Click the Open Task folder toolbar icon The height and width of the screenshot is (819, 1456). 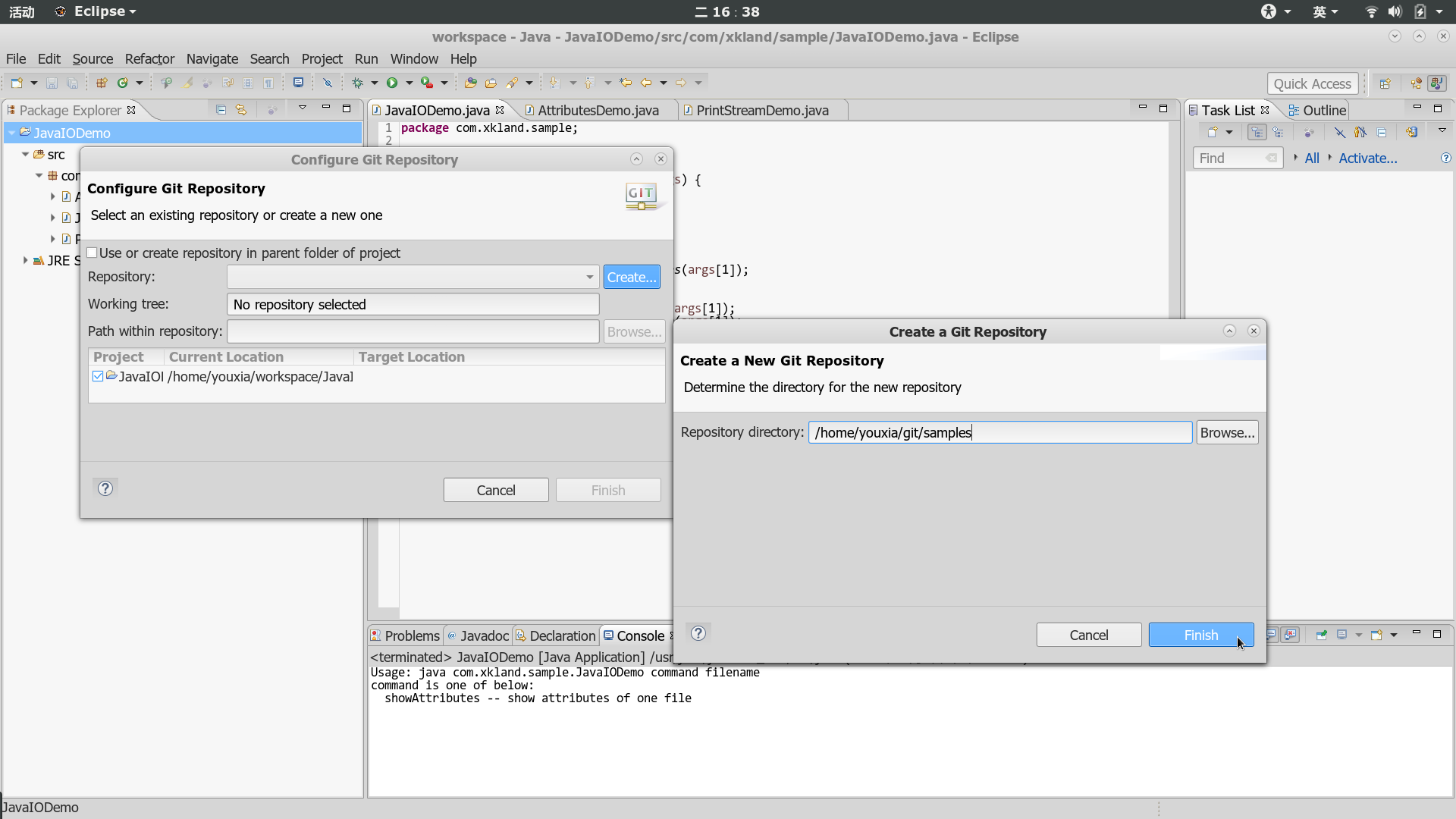(491, 83)
